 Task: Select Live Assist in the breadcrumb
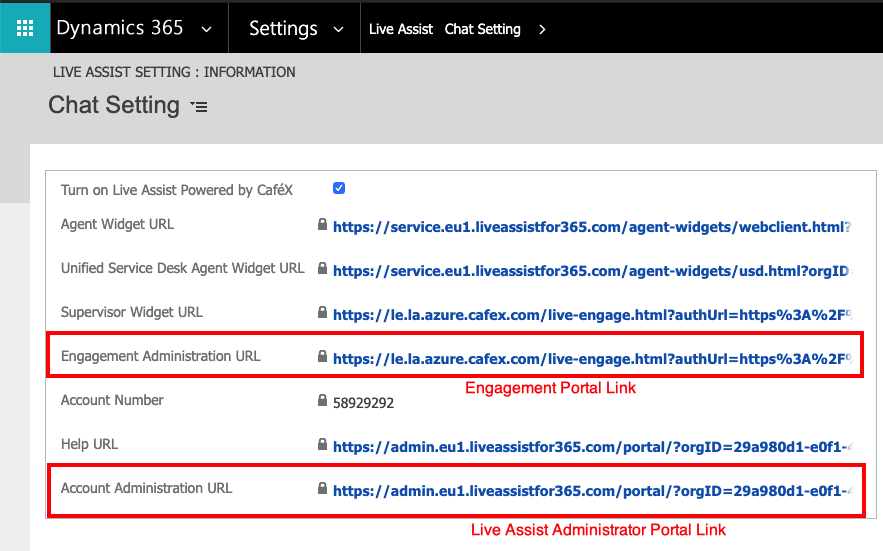click(401, 29)
